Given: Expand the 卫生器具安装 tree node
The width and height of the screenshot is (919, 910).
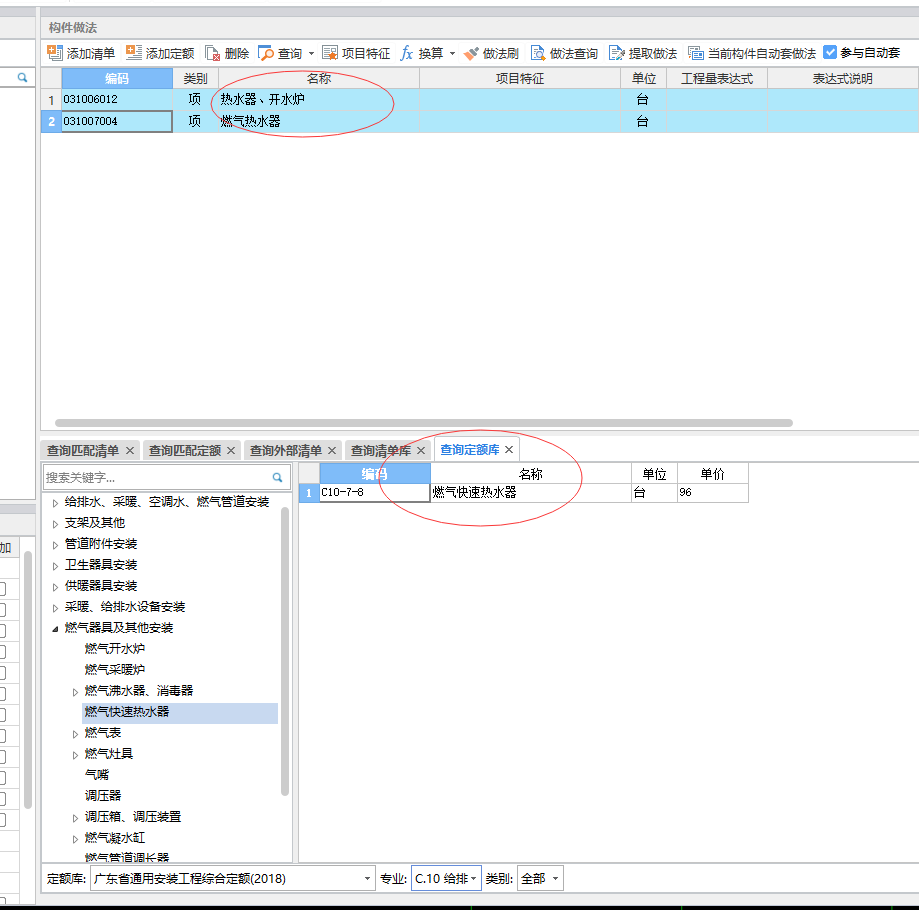Looking at the screenshot, I should click(55, 566).
